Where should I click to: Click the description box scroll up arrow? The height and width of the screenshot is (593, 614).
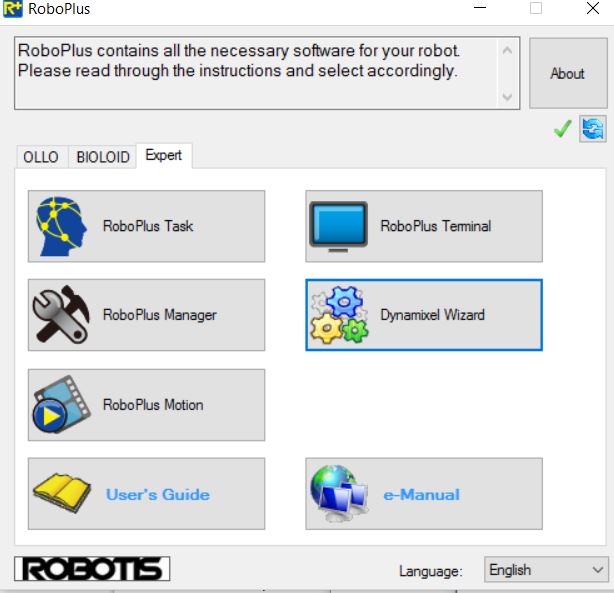click(x=507, y=50)
